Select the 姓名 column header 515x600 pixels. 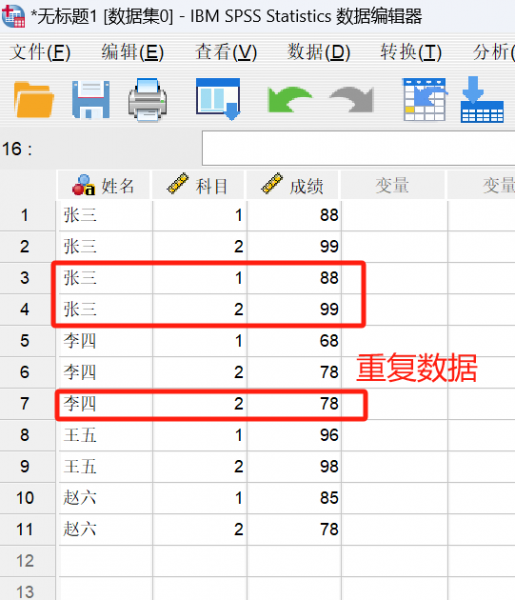tap(104, 186)
